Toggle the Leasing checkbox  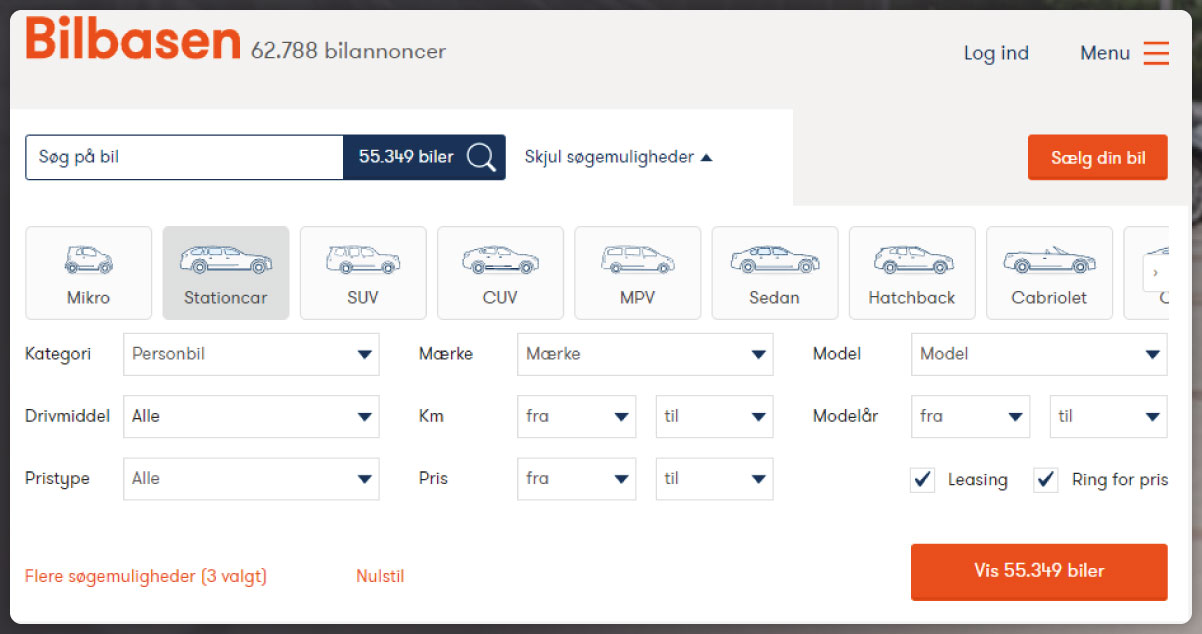tap(922, 480)
